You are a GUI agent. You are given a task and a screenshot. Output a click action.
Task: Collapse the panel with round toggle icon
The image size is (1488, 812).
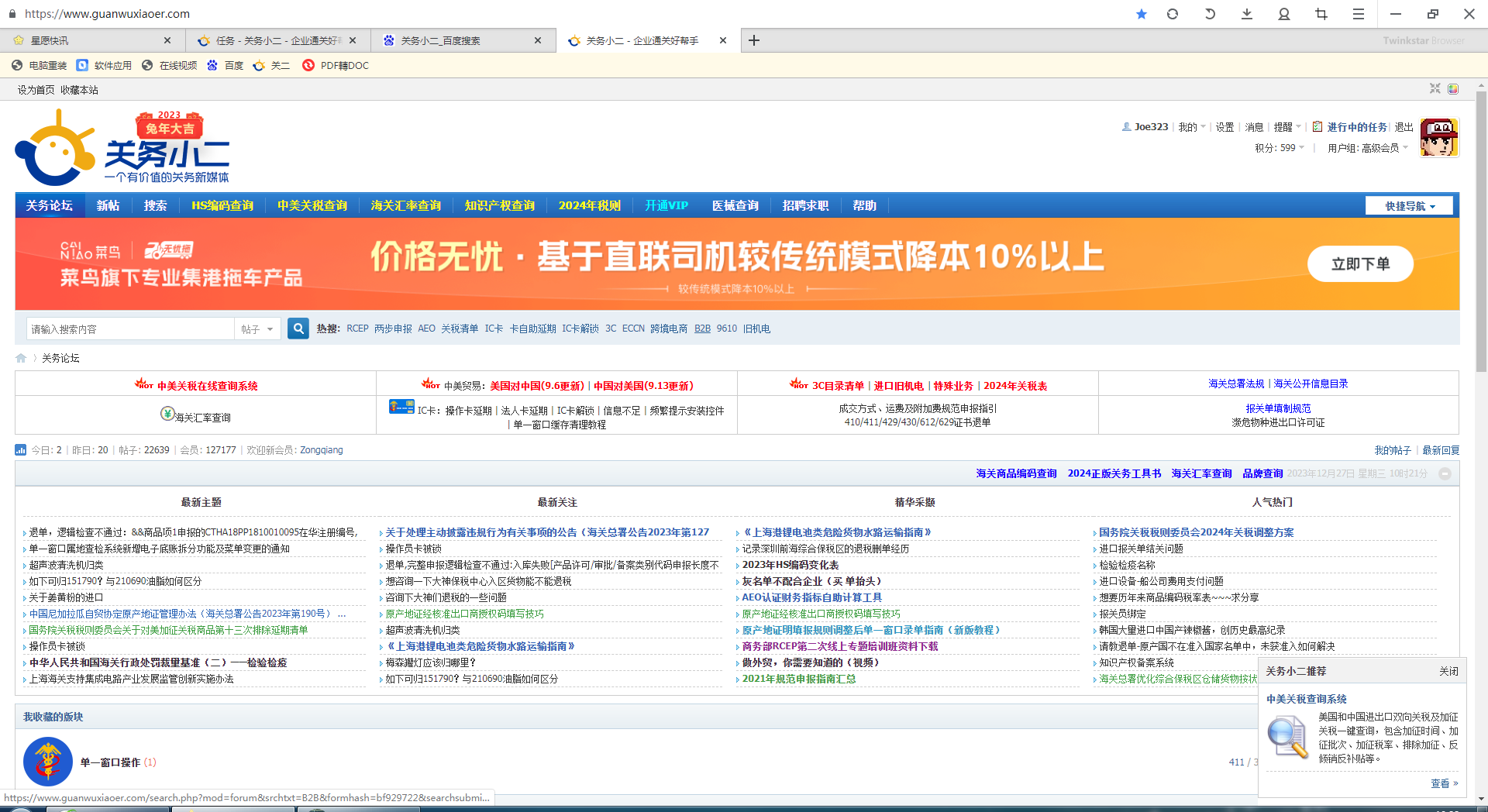[x=1445, y=473]
